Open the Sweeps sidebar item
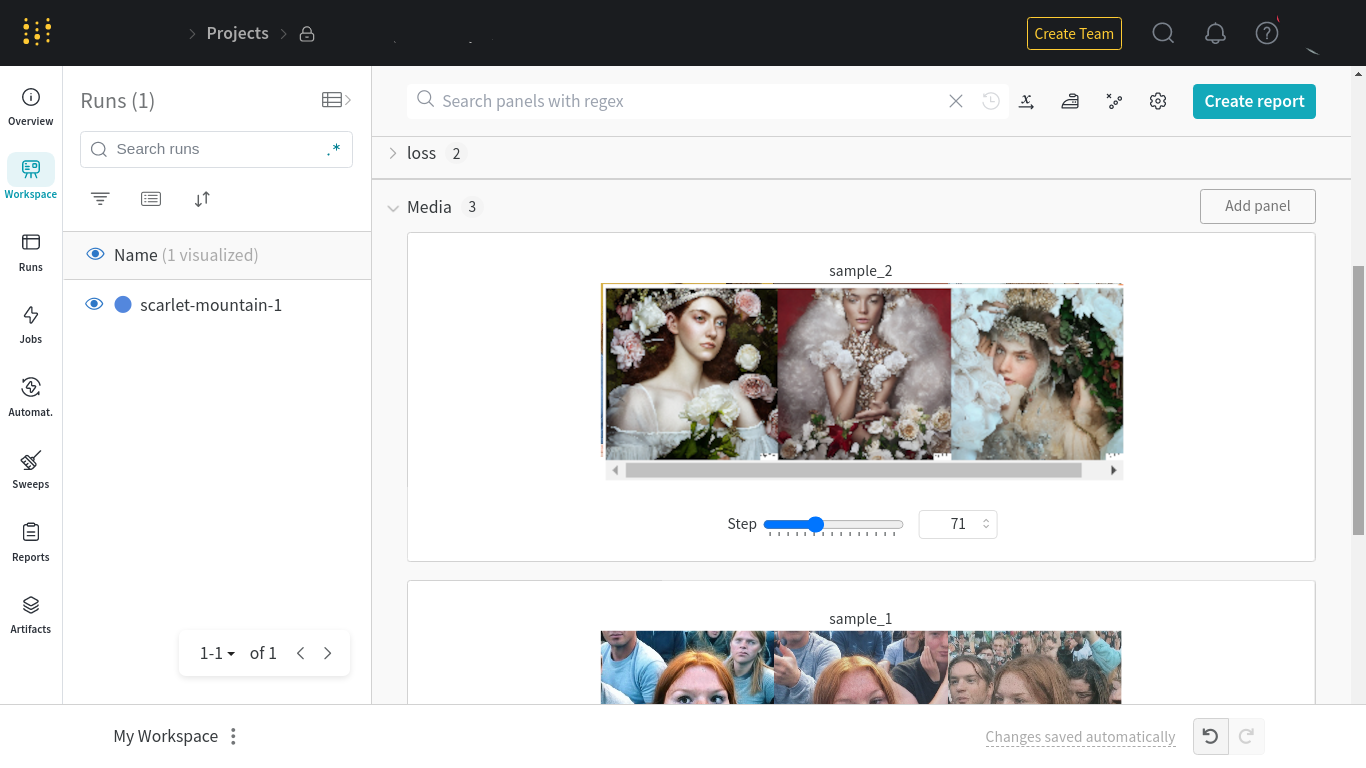 click(x=31, y=470)
